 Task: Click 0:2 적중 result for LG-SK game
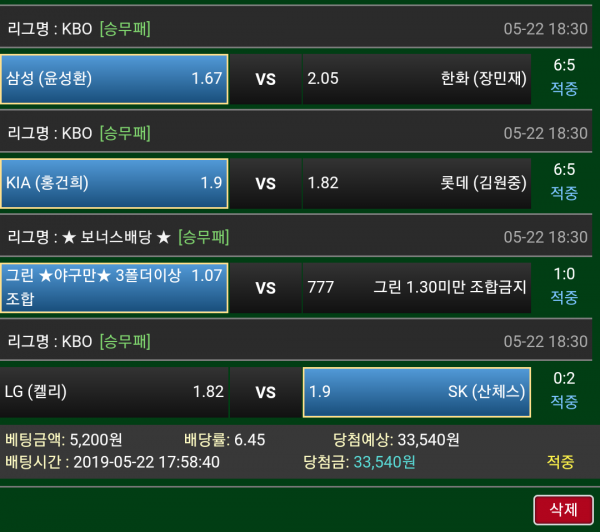(x=564, y=390)
